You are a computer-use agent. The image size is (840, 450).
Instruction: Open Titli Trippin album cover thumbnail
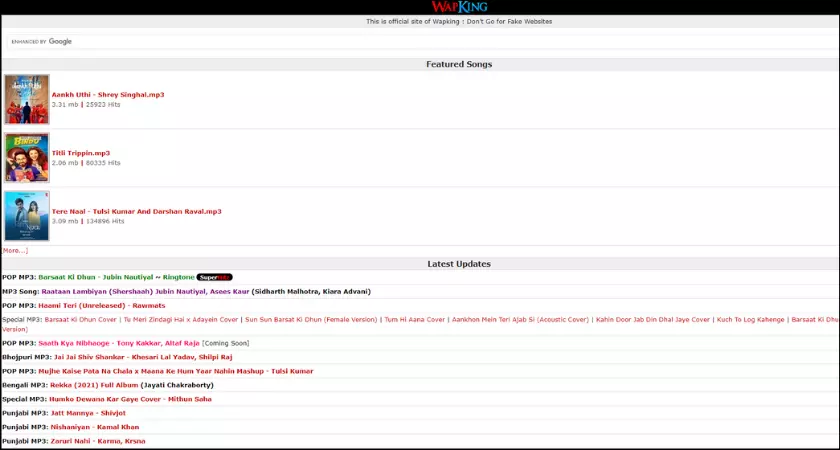click(x=27, y=158)
